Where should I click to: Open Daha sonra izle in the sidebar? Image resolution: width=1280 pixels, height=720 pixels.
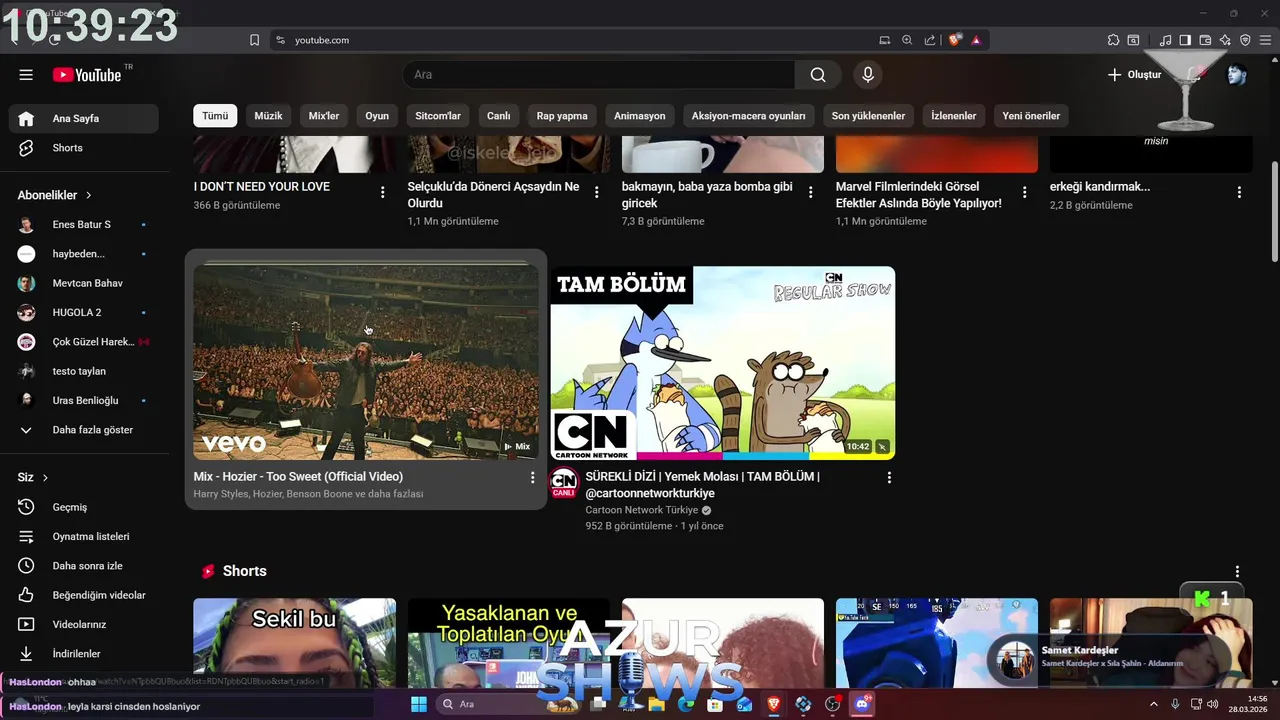point(84,566)
